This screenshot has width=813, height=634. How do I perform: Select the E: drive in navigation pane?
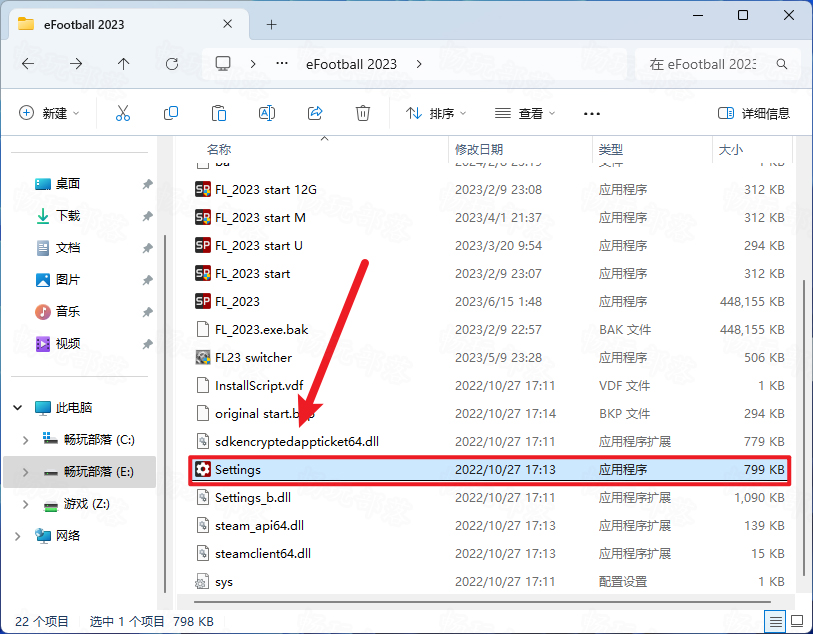[x=79, y=472]
